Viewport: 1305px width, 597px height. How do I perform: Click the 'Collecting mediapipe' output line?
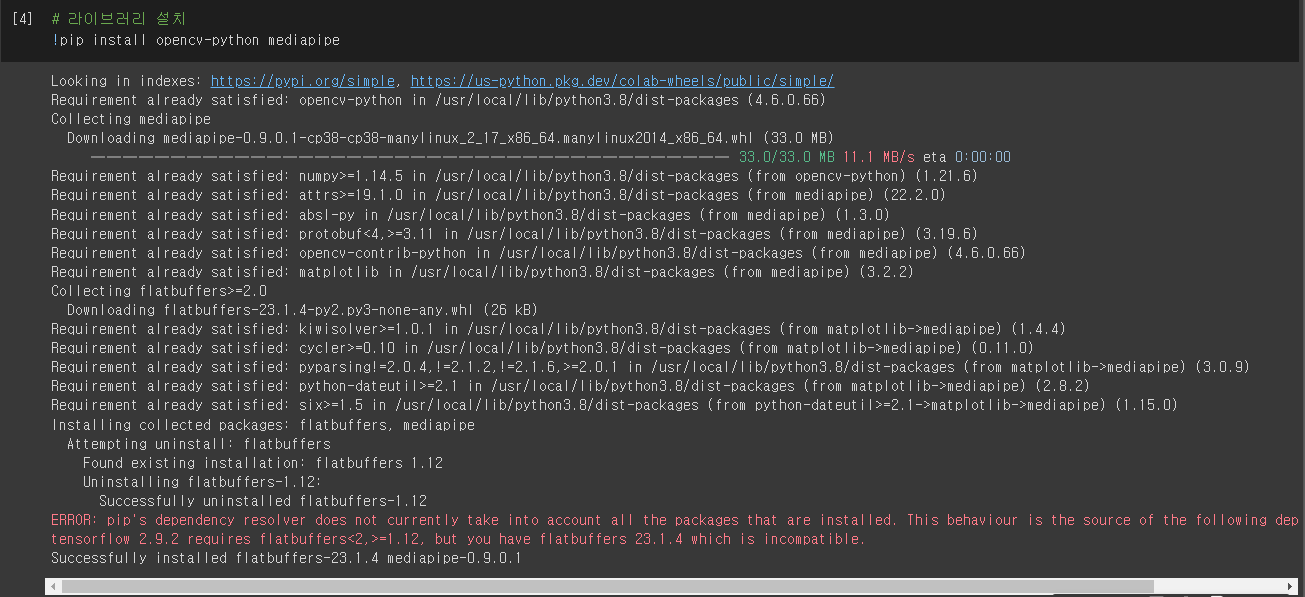click(x=131, y=119)
